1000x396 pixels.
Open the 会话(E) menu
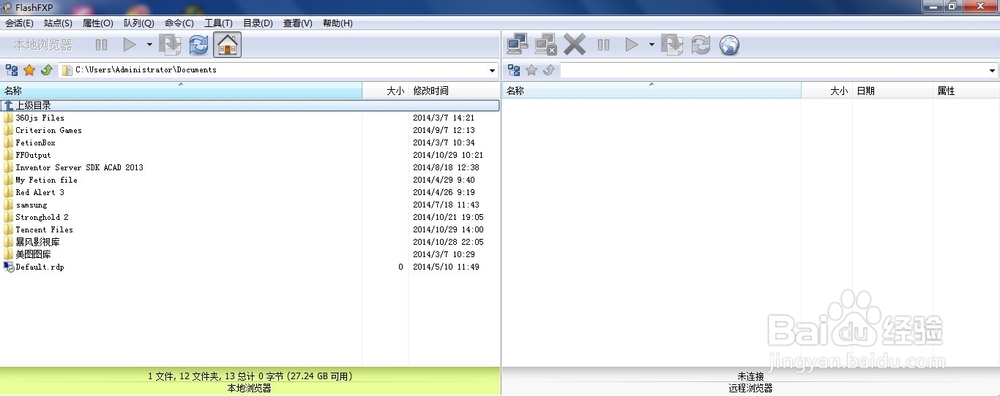(x=19, y=23)
